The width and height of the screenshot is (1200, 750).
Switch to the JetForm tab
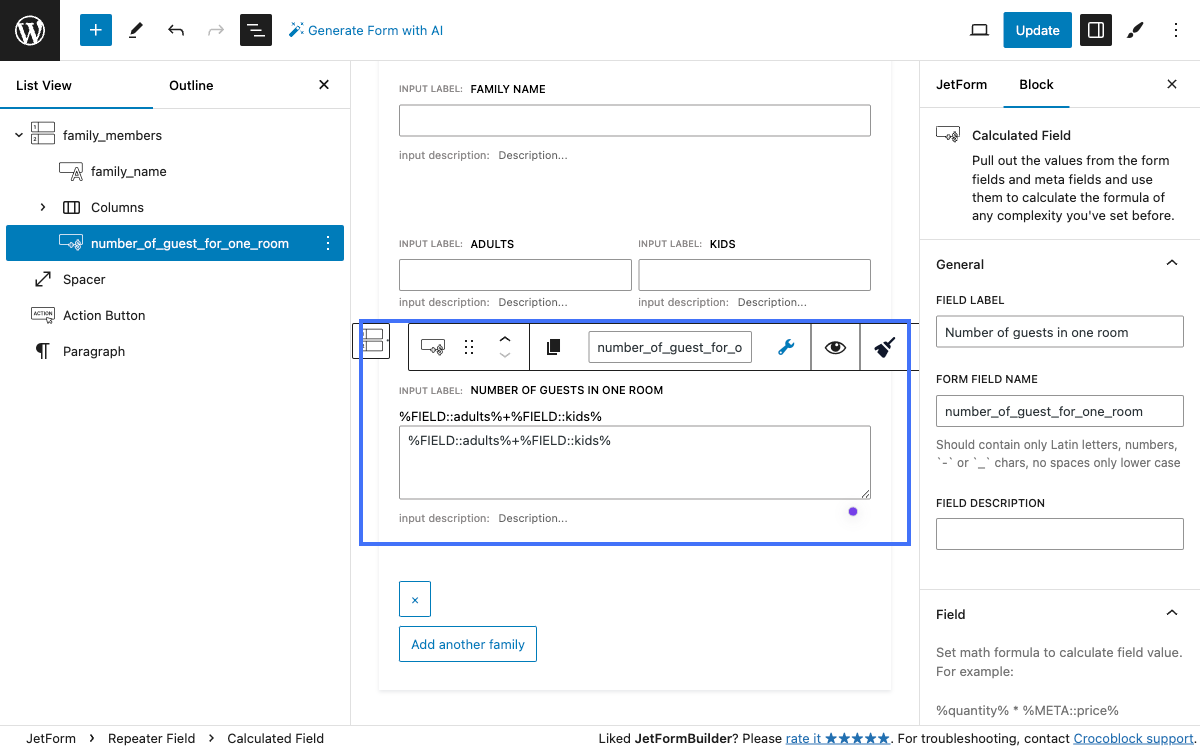[961, 84]
